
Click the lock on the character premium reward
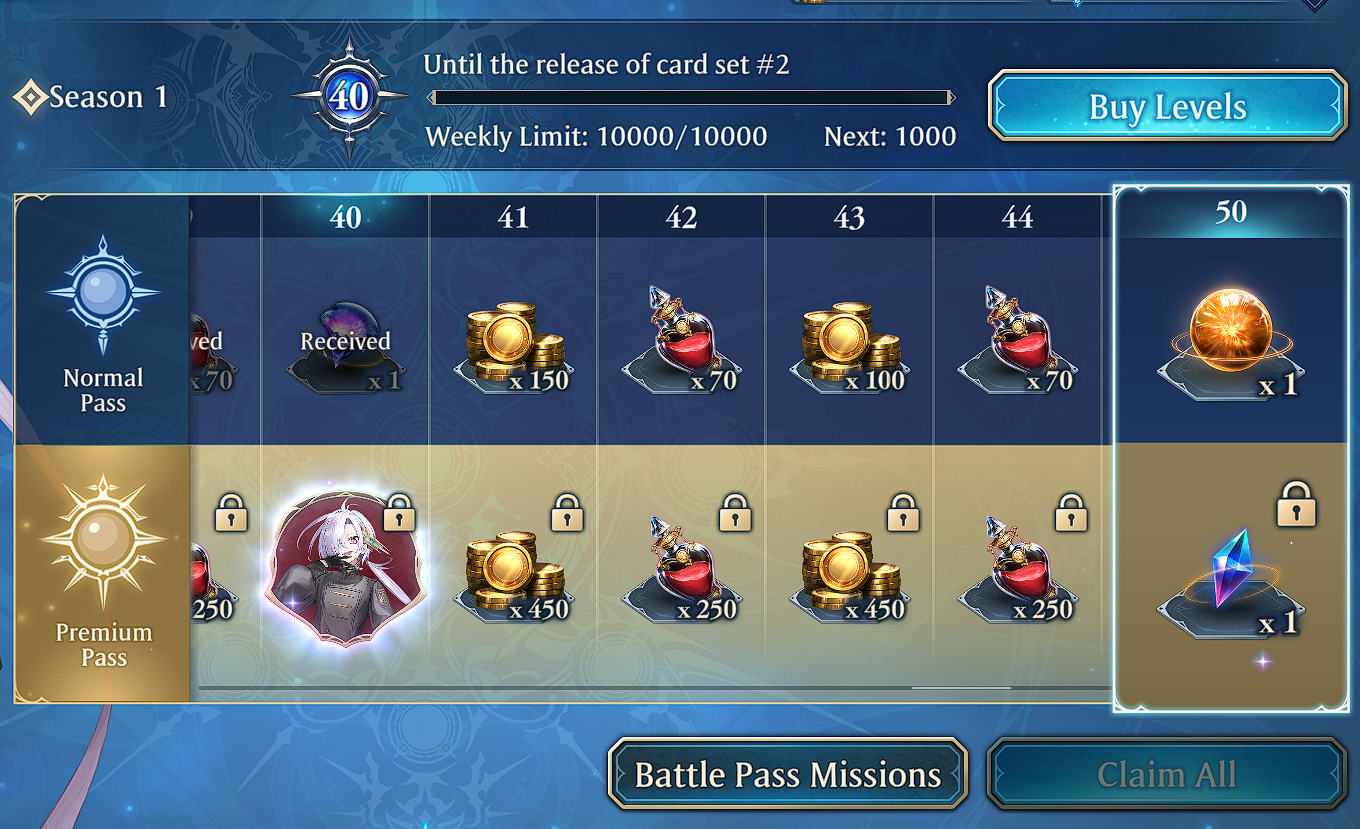pos(399,512)
